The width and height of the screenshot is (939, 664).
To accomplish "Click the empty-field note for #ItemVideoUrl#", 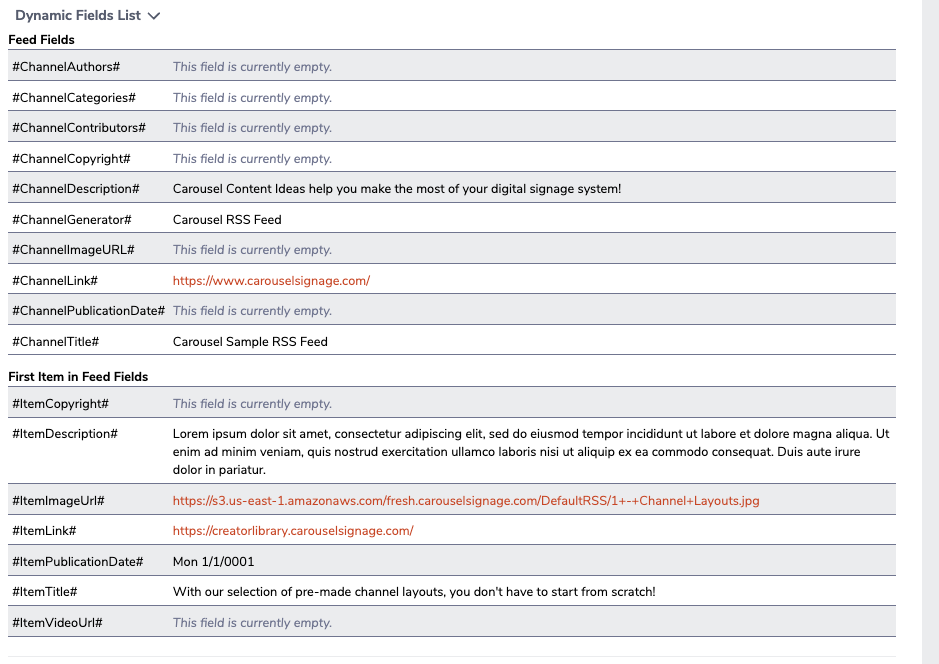I will [252, 623].
